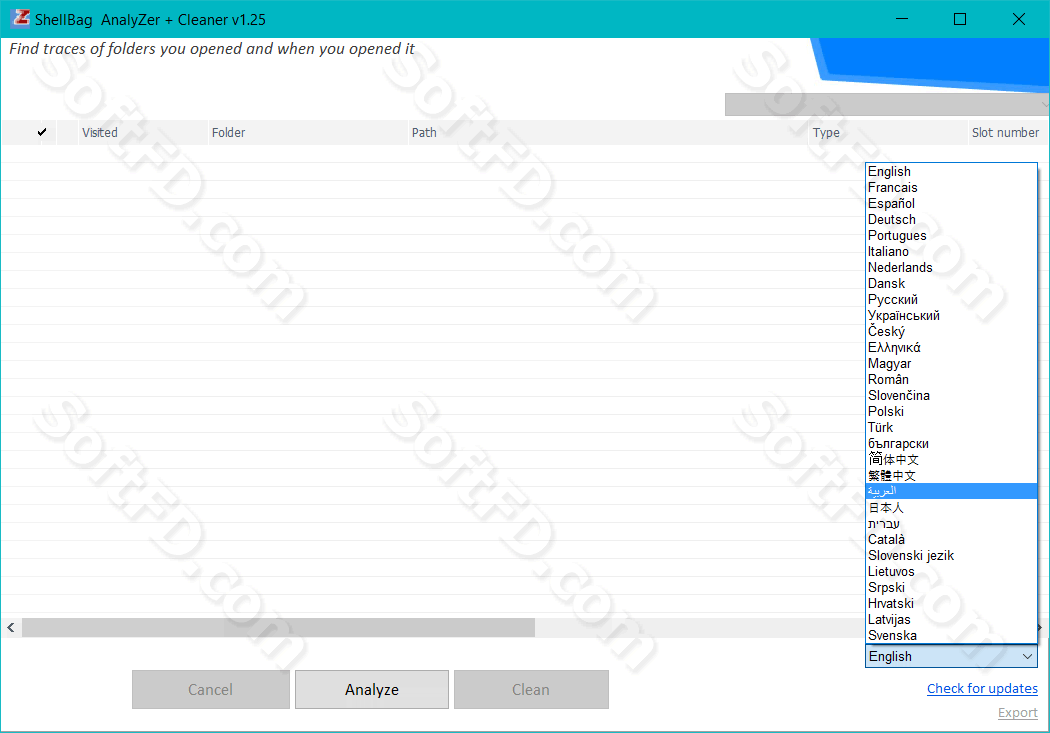Click the Export link

click(1017, 713)
